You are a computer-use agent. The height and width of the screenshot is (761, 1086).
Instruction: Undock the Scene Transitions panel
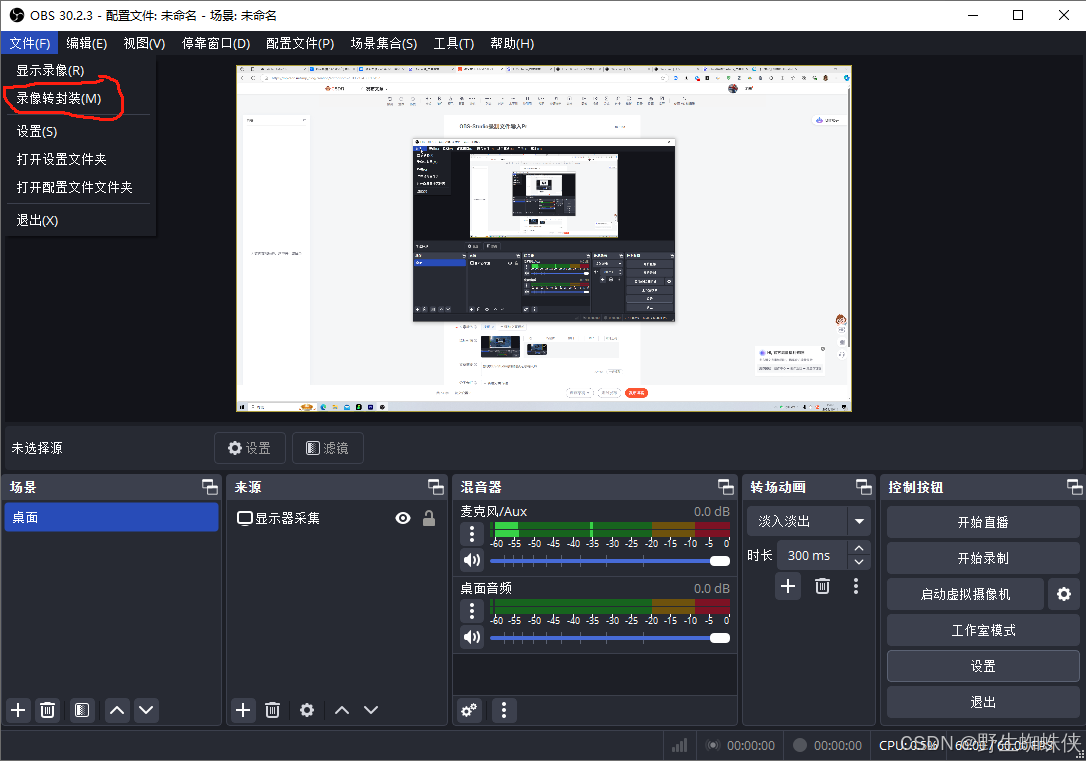(864, 487)
